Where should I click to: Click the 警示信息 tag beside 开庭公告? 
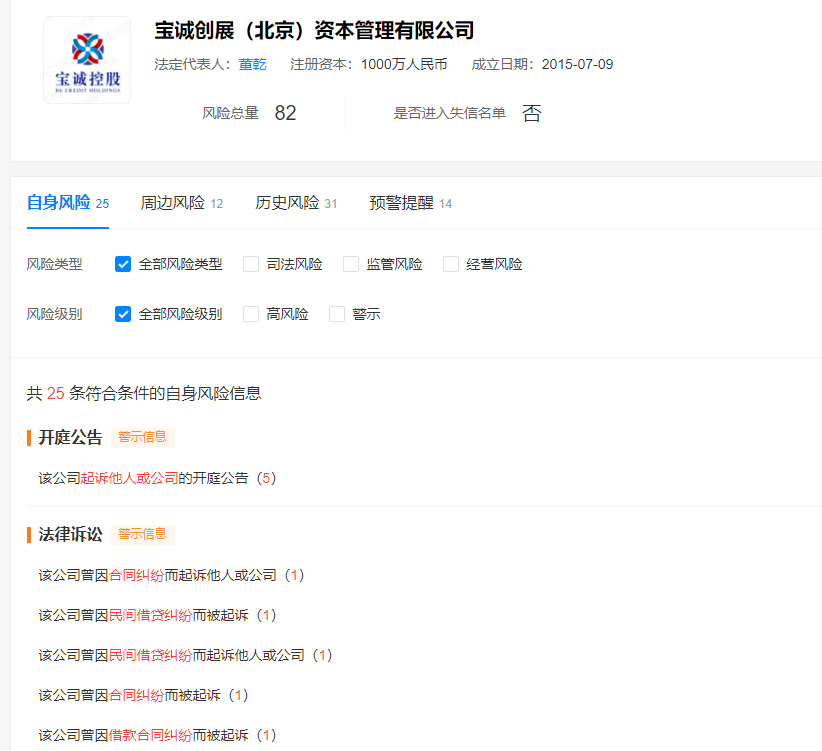[x=143, y=437]
